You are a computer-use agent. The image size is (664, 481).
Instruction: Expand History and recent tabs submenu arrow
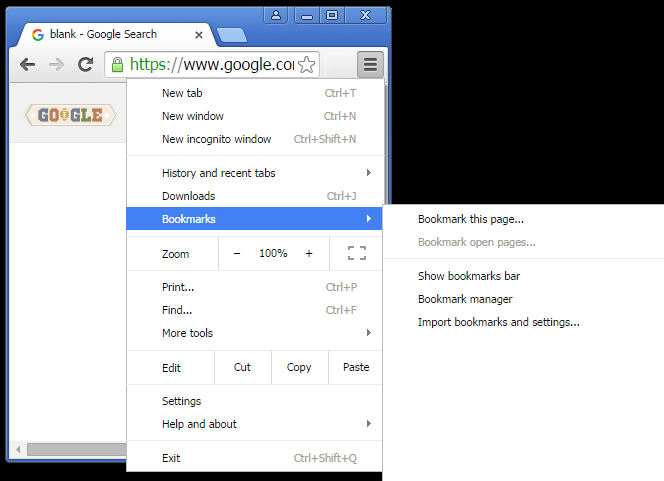click(x=369, y=173)
